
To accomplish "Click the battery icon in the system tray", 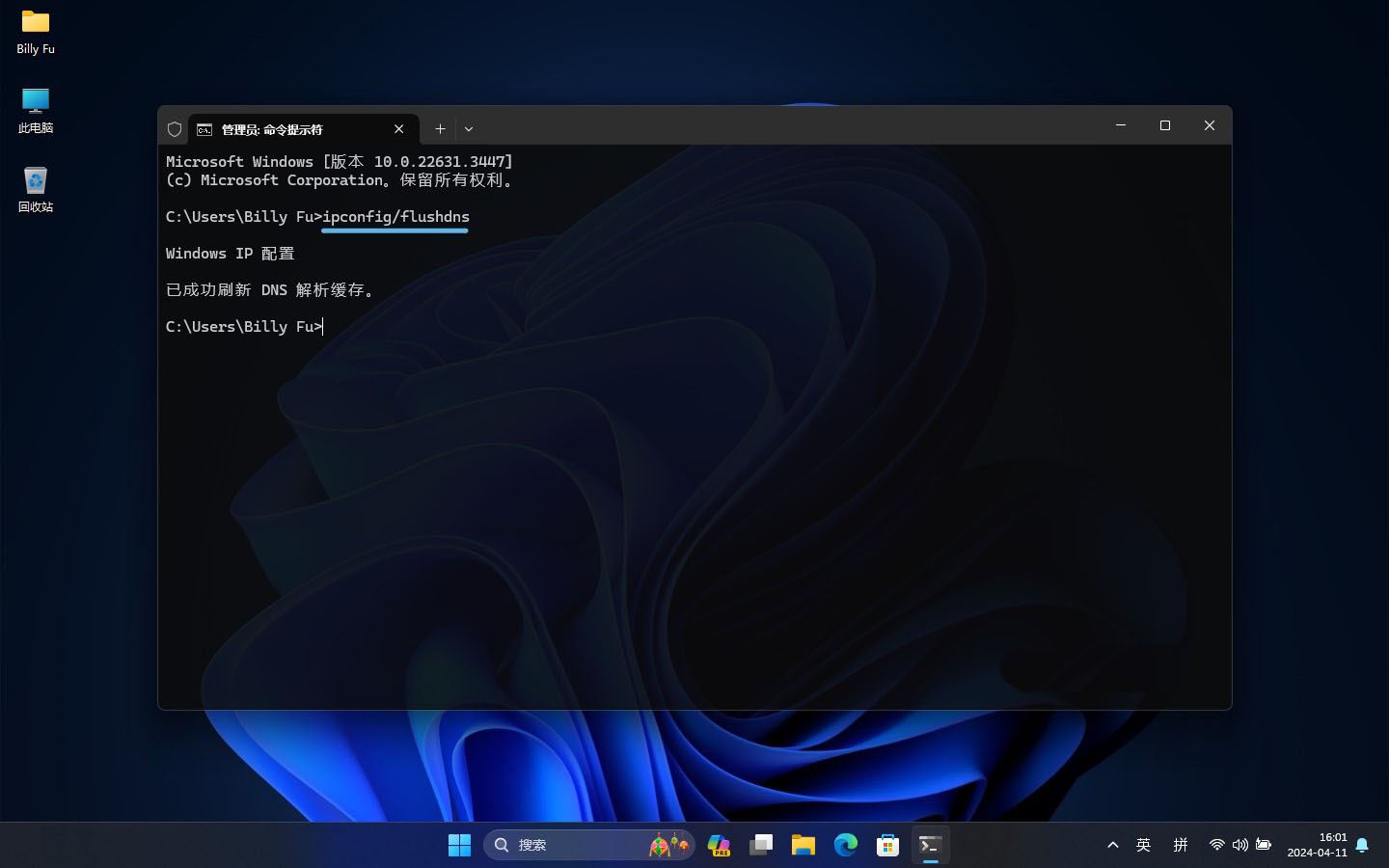I will click(x=1263, y=845).
